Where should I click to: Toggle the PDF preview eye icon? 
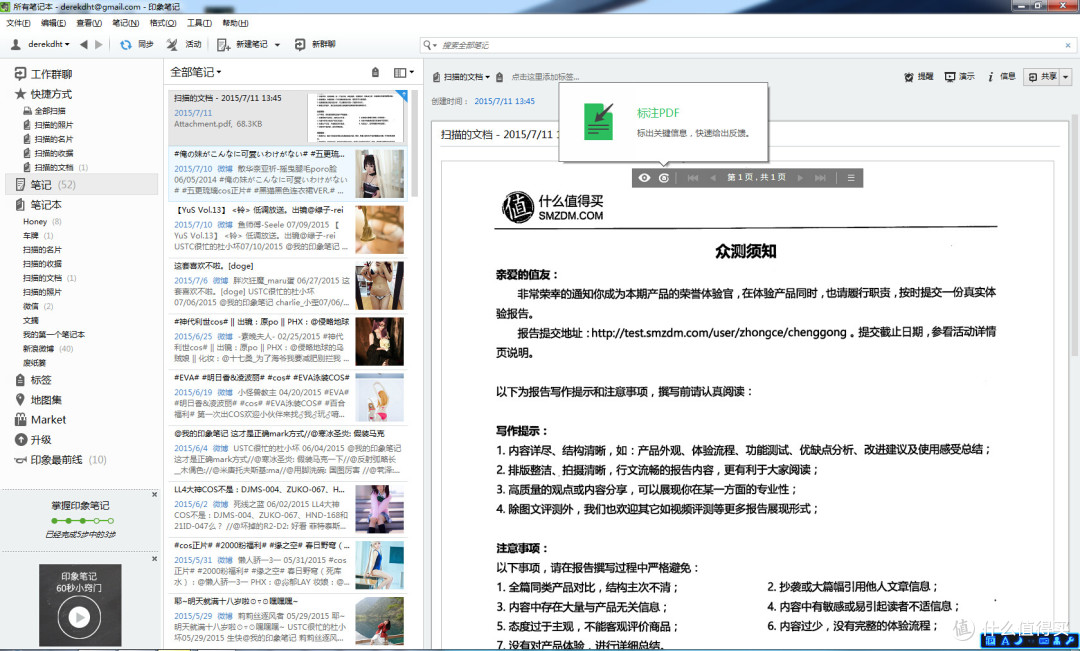(x=644, y=178)
